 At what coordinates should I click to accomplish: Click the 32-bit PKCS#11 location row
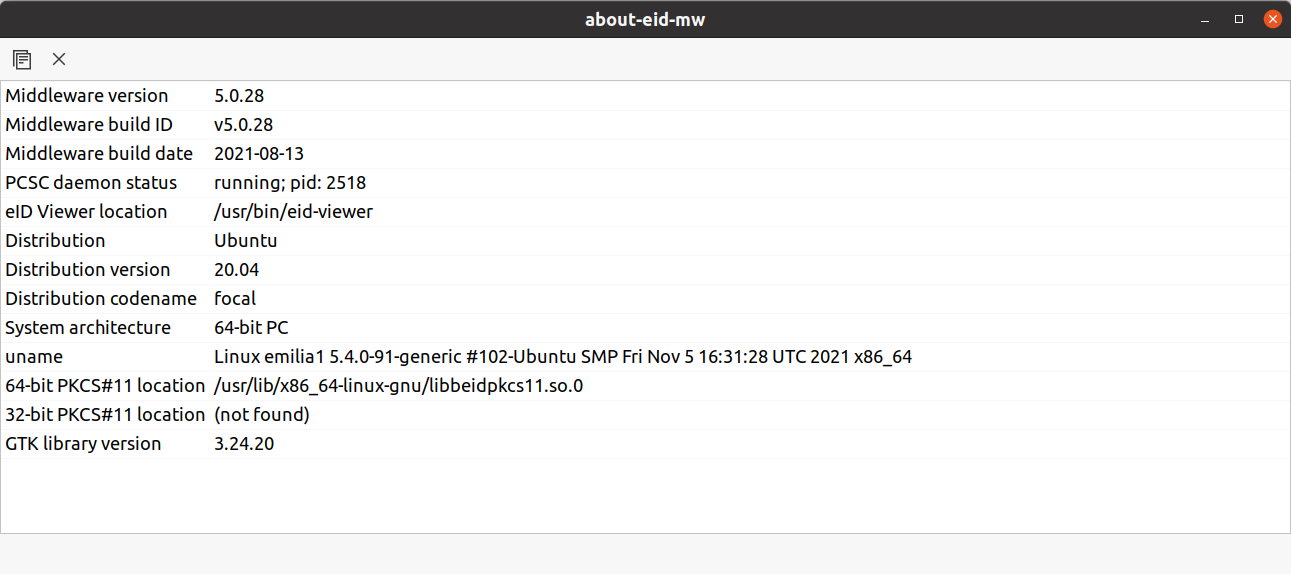pos(645,415)
